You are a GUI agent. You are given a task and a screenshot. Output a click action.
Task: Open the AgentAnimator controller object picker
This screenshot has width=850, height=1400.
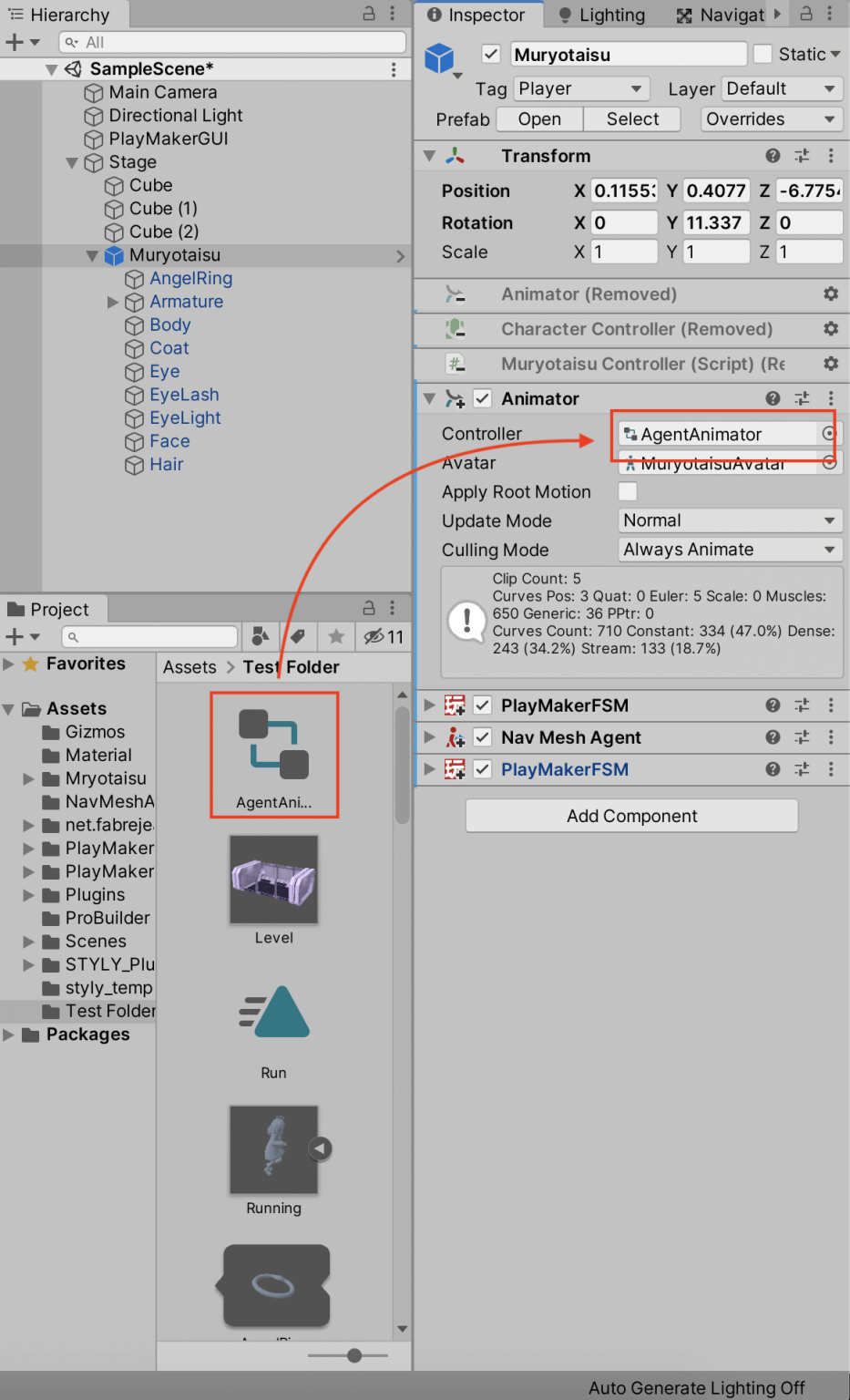pyautogui.click(x=827, y=435)
